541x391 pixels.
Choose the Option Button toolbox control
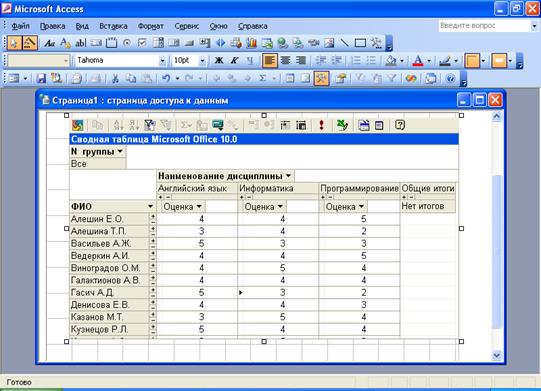(127, 43)
